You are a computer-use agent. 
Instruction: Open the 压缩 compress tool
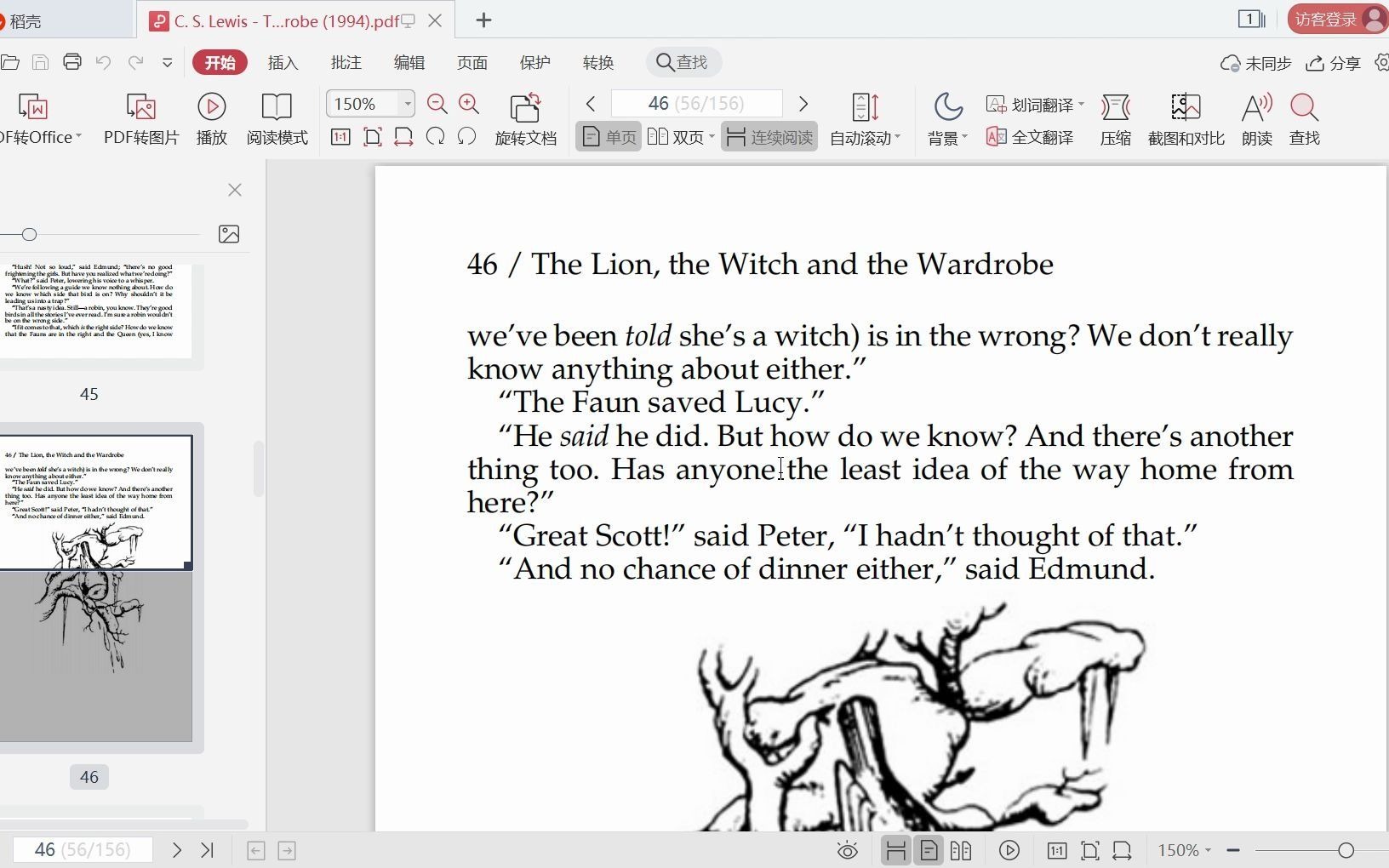point(1116,119)
